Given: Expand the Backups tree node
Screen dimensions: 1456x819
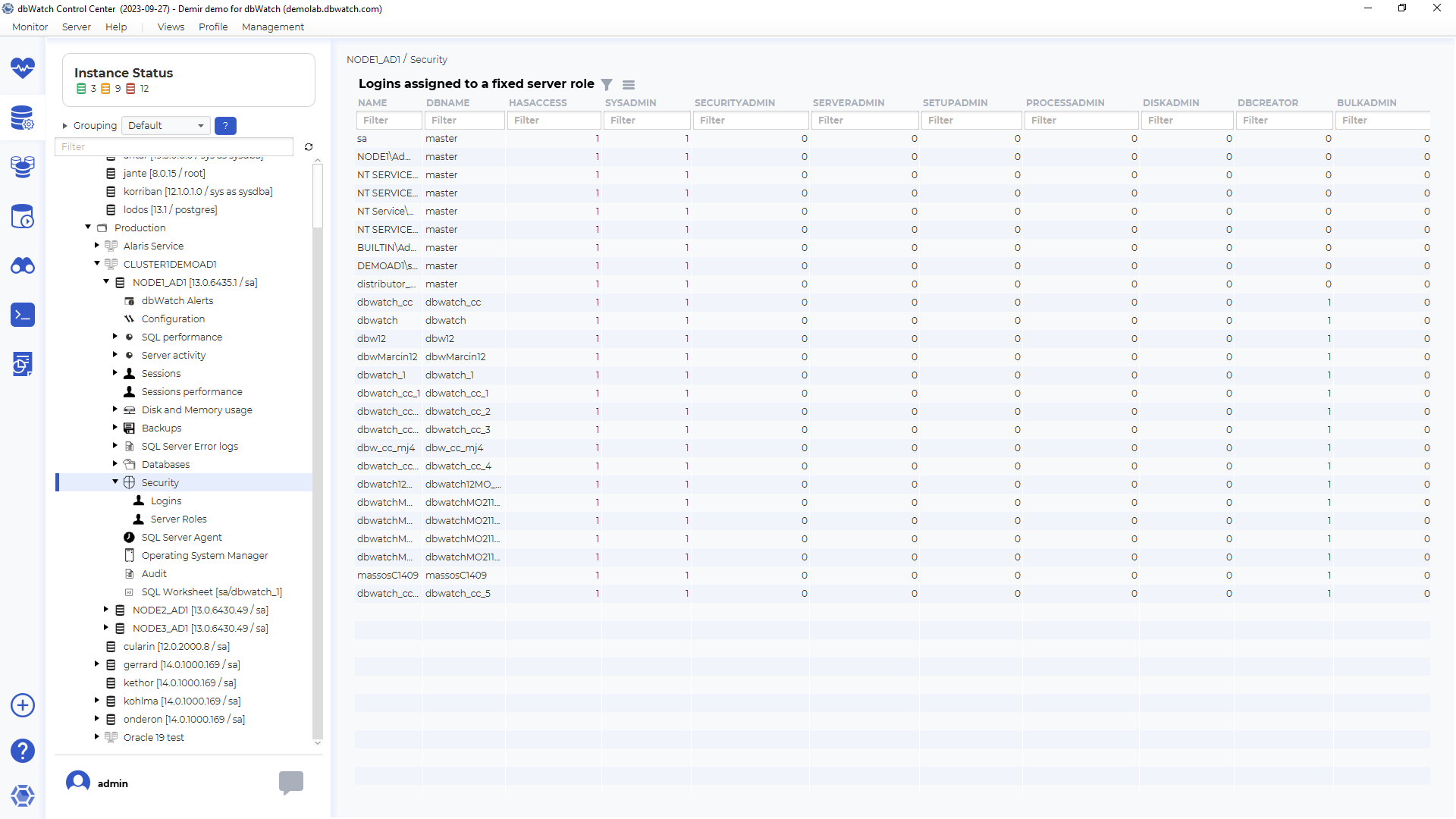Looking at the screenshot, I should coord(115,428).
